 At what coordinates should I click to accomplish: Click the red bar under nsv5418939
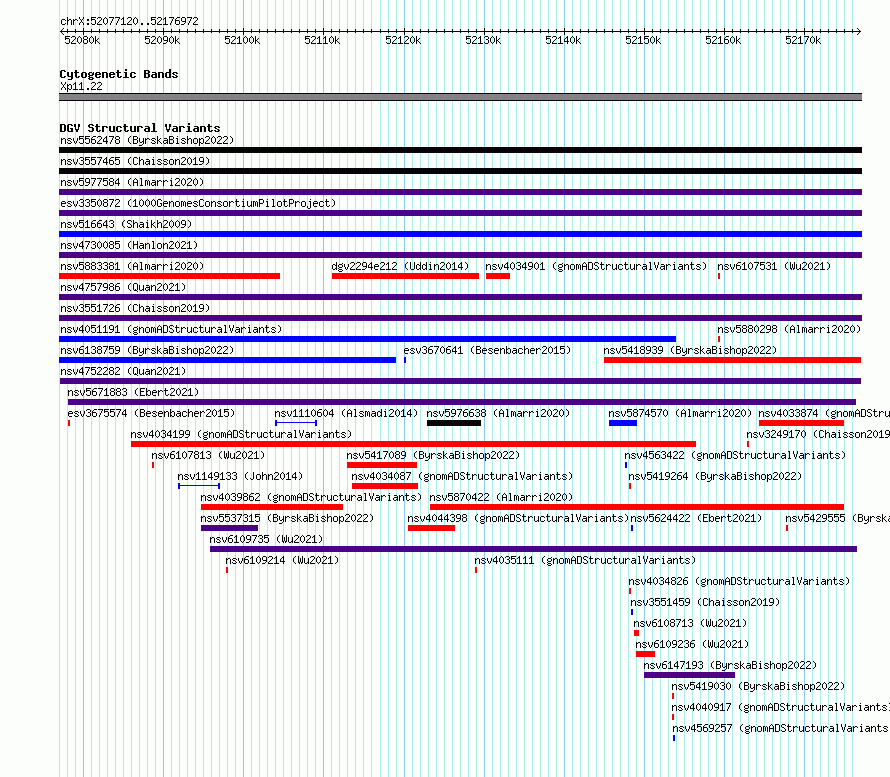tap(733, 360)
